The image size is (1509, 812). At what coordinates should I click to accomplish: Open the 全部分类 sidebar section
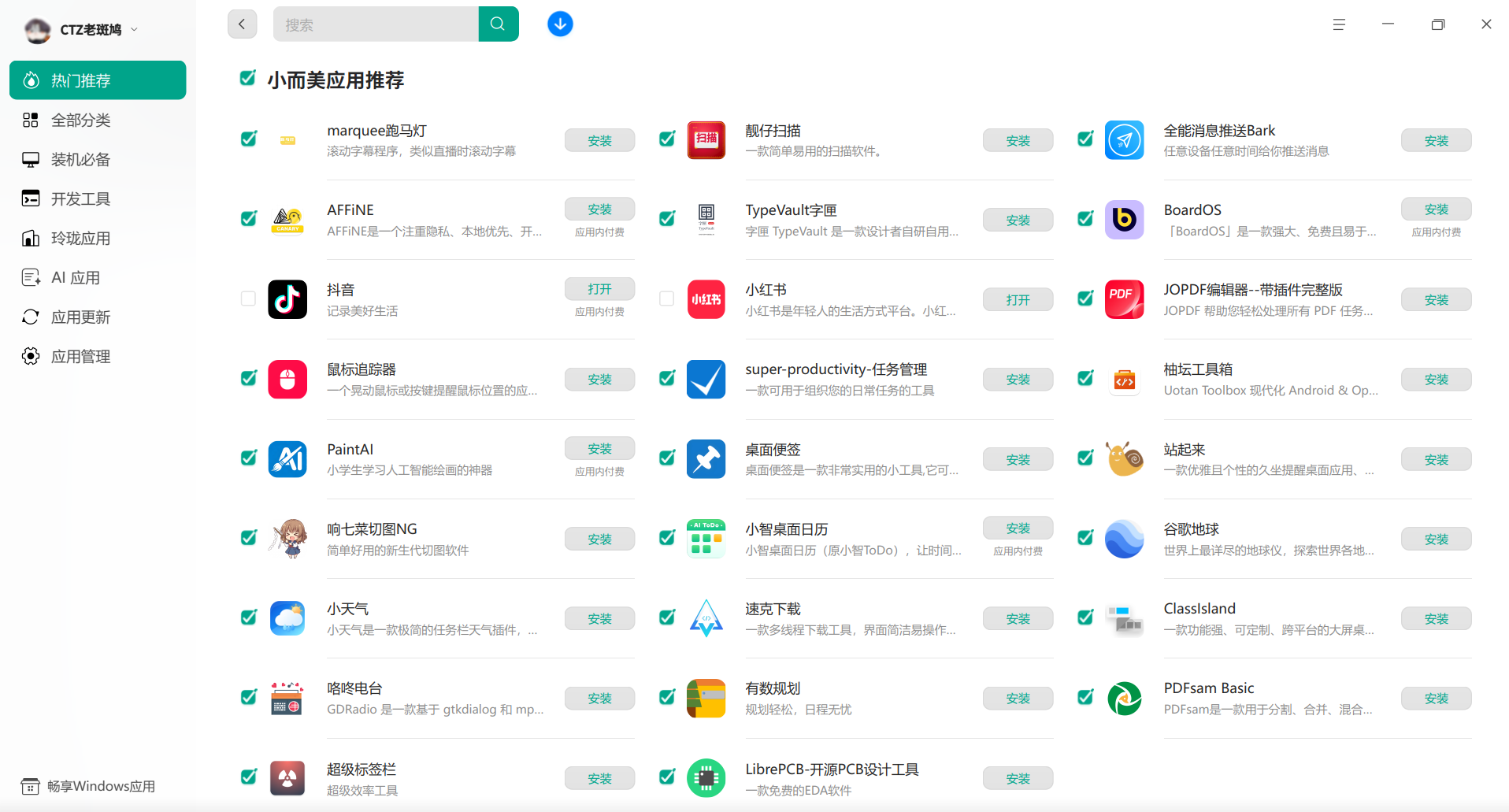(x=98, y=120)
